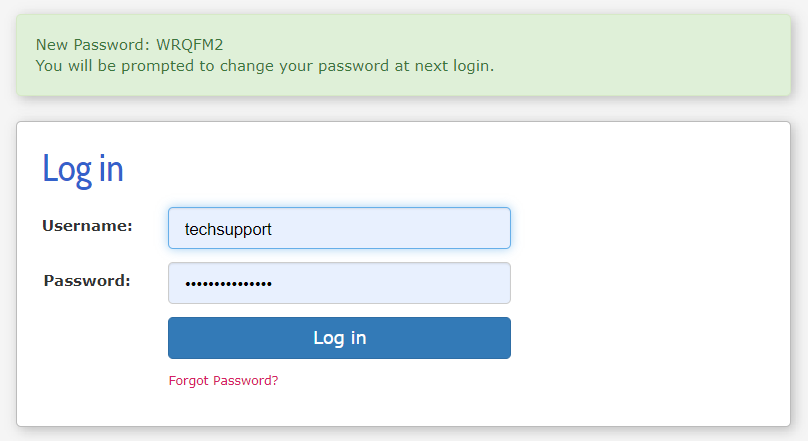Click empty area of green notification banner
The image size is (808, 441).
click(618, 55)
